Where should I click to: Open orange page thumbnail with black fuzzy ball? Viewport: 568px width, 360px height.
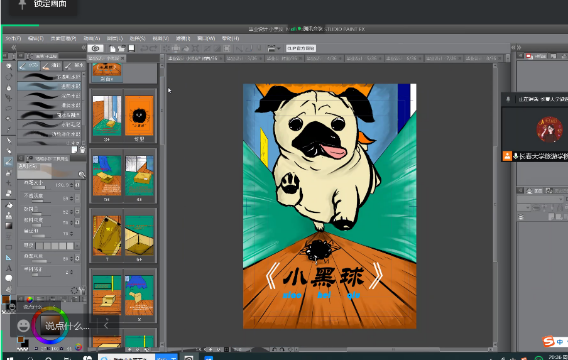click(139, 116)
